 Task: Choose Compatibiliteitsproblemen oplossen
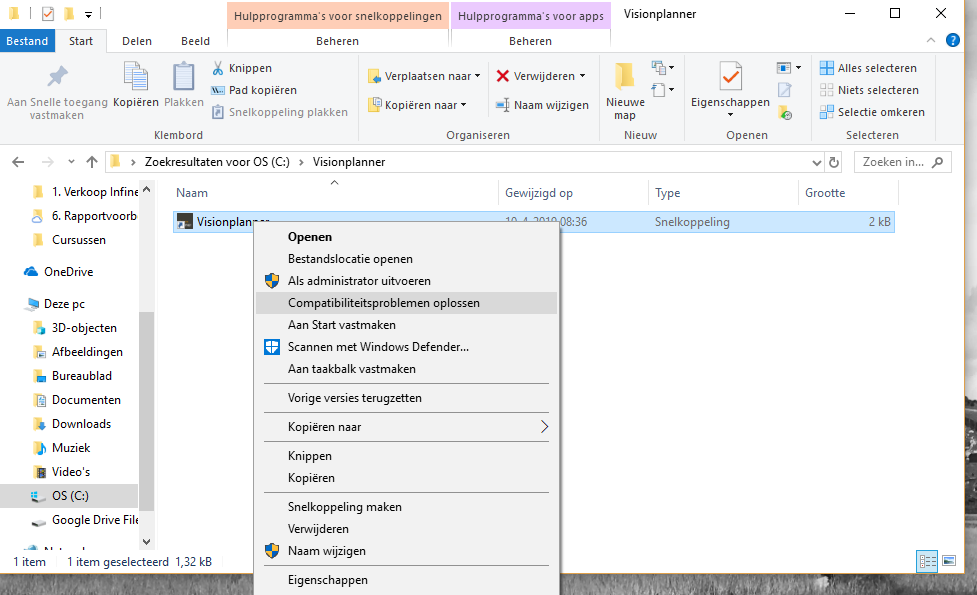[x=406, y=303]
